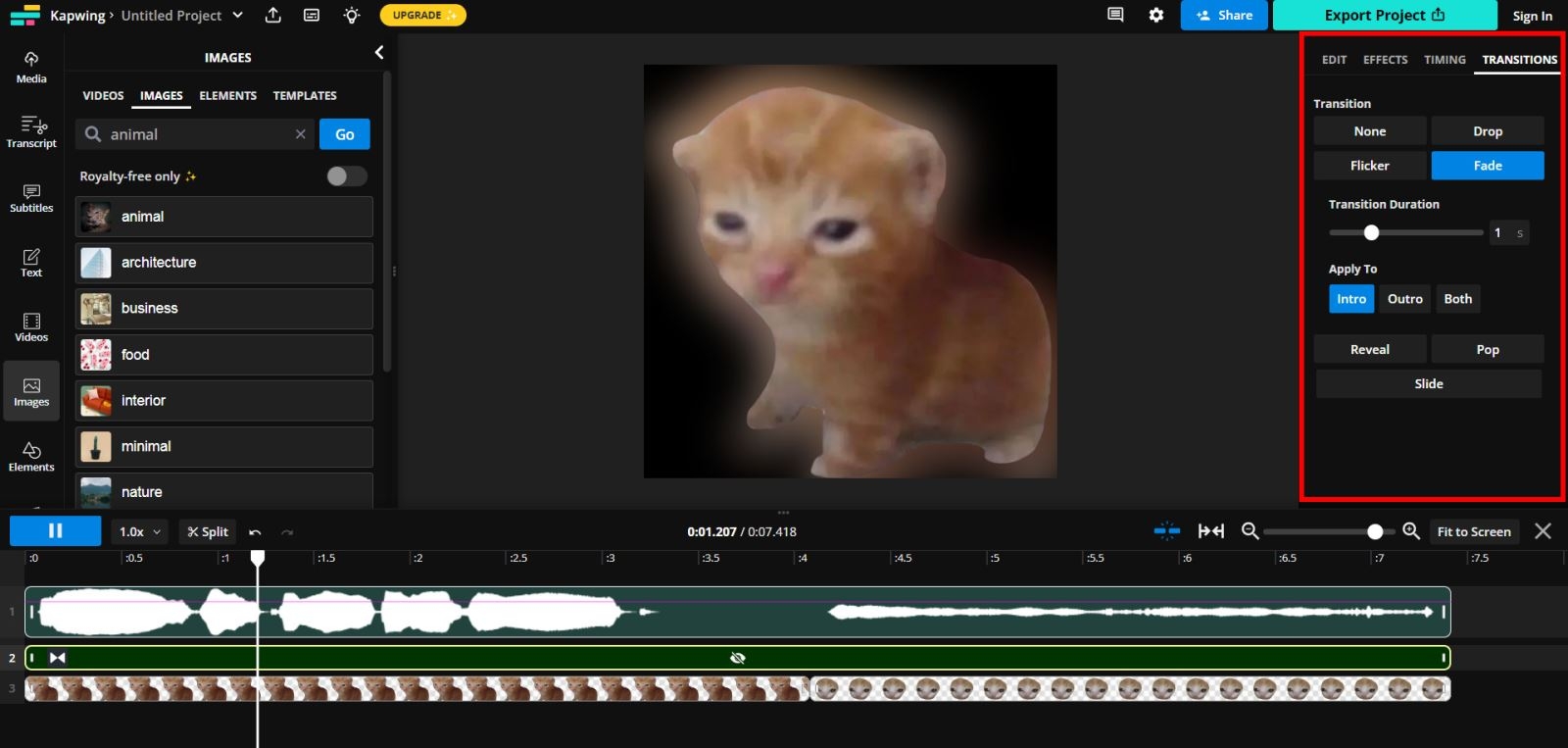The height and width of the screenshot is (748, 1568).
Task: Click the upload/export arrow icon in header
Action: point(273,15)
